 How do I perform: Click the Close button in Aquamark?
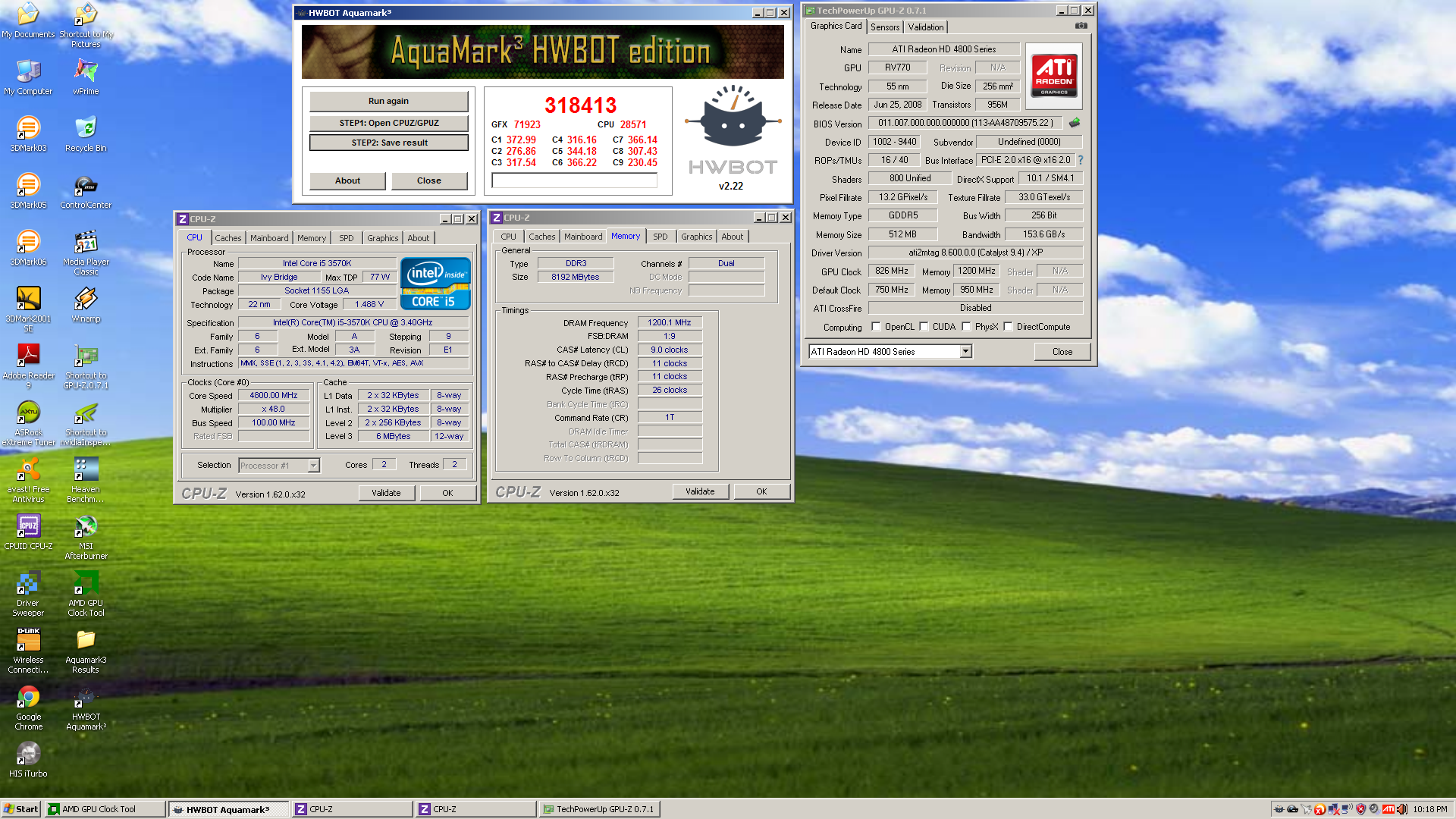click(x=428, y=180)
